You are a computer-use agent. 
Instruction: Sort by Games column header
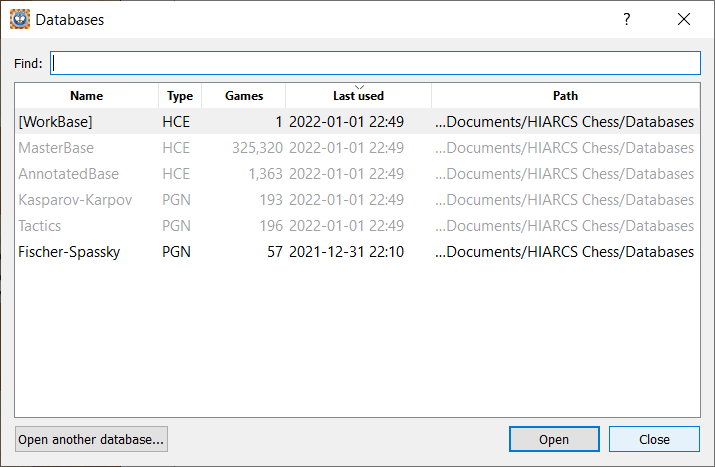[244, 96]
